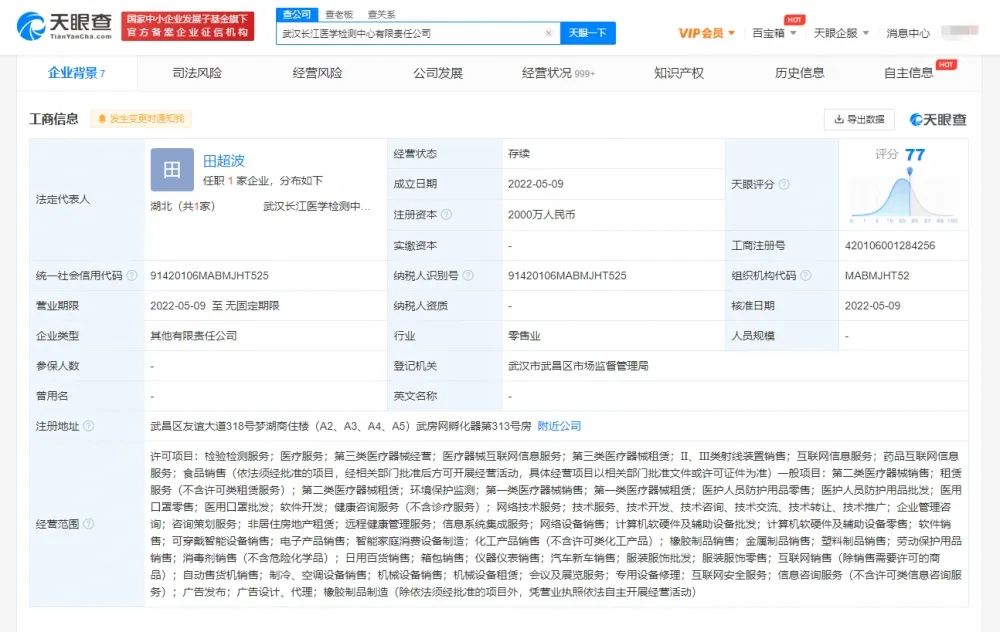The height and width of the screenshot is (632, 1000).
Task: Click the 成立日期 value 2022-05-09
Action: [x=536, y=184]
